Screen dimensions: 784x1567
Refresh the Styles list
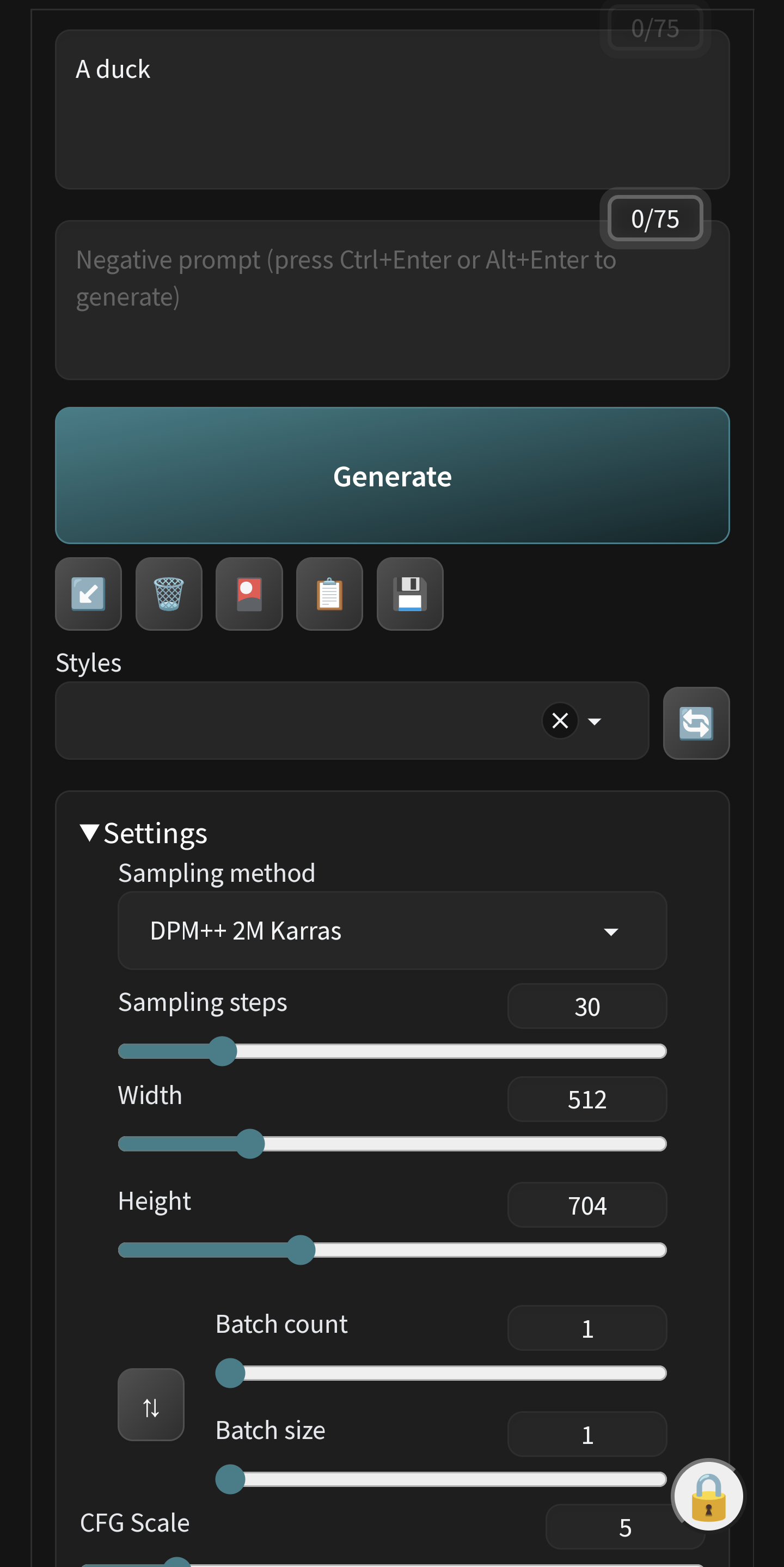coord(696,723)
